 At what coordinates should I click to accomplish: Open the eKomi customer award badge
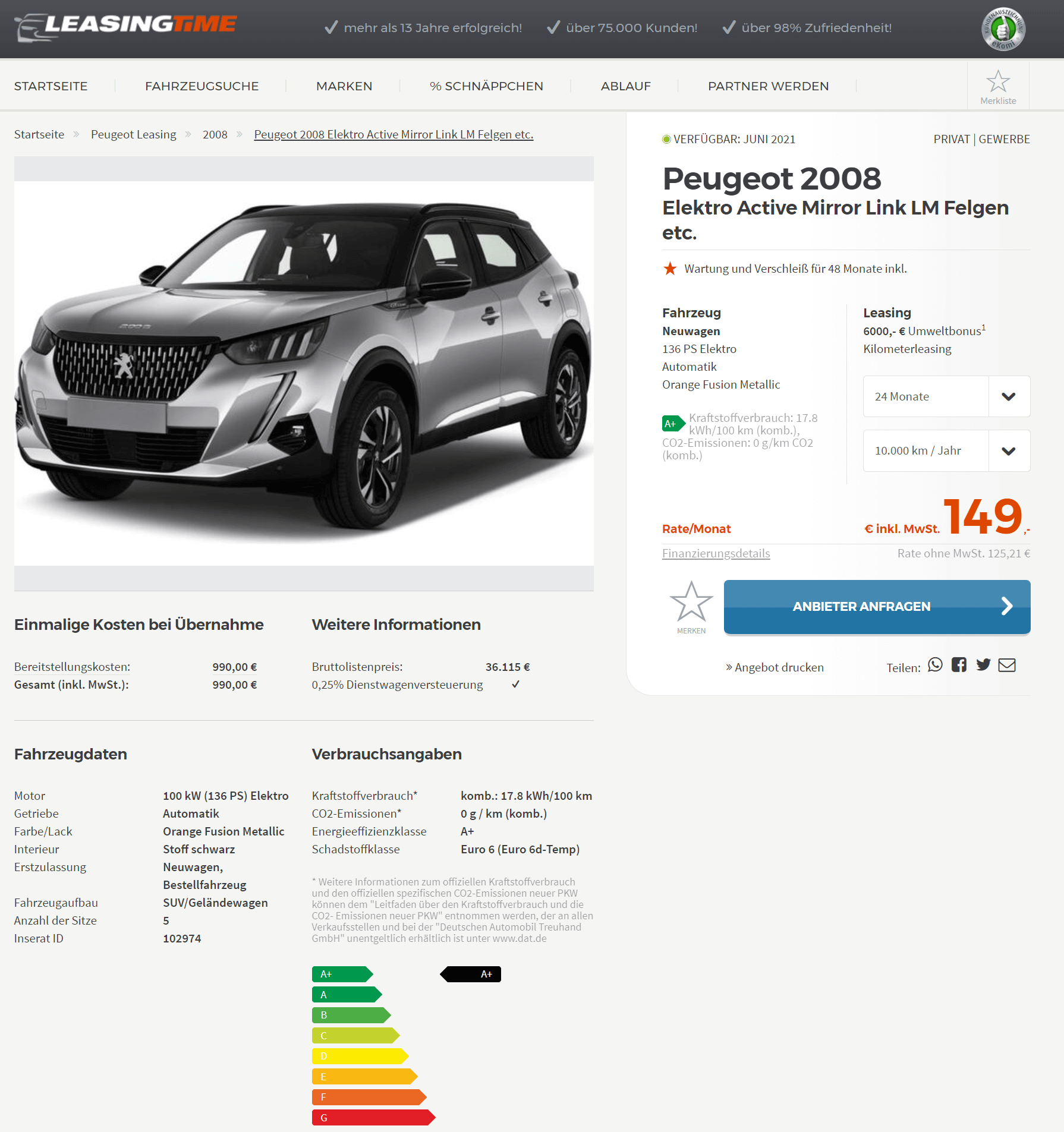pyautogui.click(x=1003, y=29)
